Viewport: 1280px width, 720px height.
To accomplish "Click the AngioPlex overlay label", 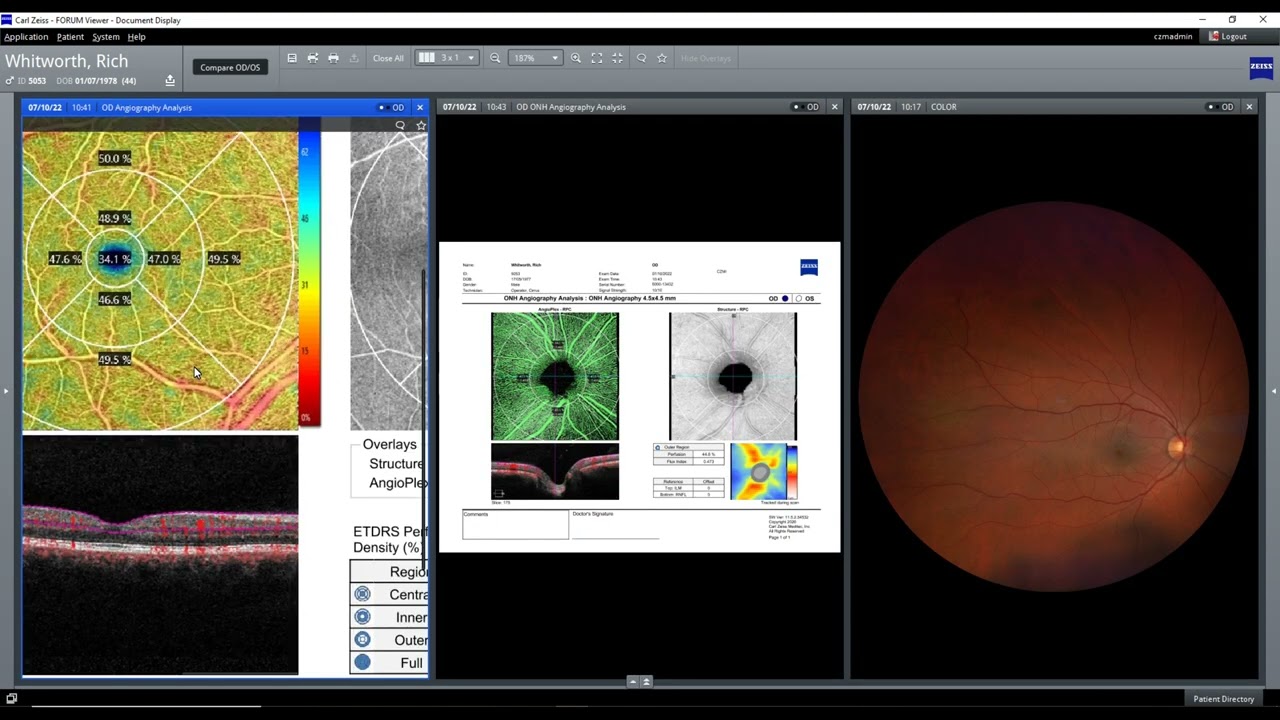I will click(x=398, y=483).
